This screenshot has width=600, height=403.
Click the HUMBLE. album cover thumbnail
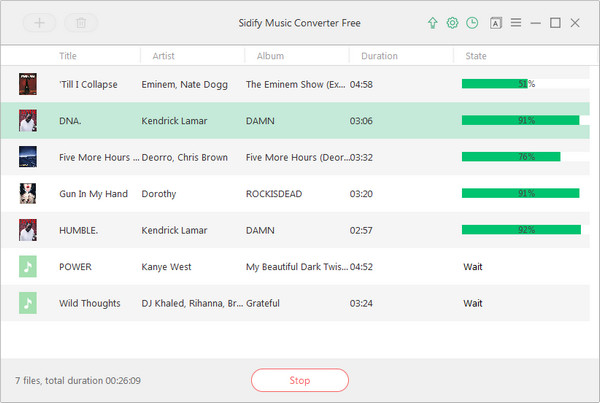[28, 230]
